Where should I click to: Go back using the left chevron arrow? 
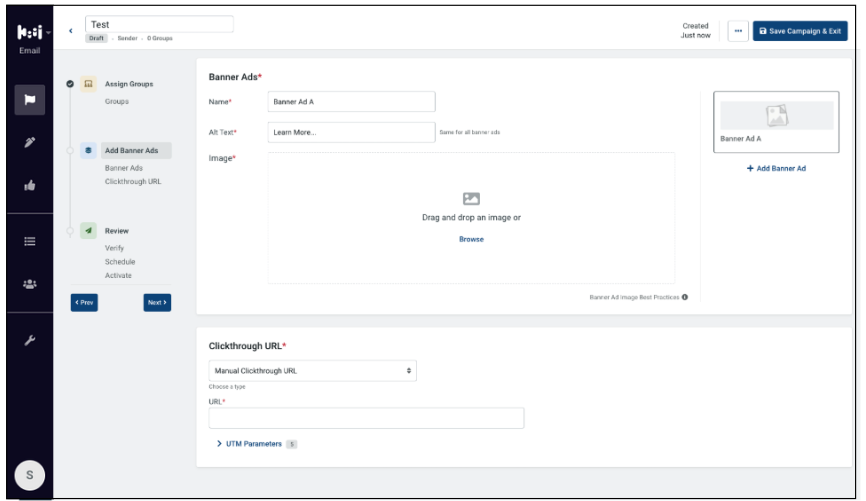point(71,31)
